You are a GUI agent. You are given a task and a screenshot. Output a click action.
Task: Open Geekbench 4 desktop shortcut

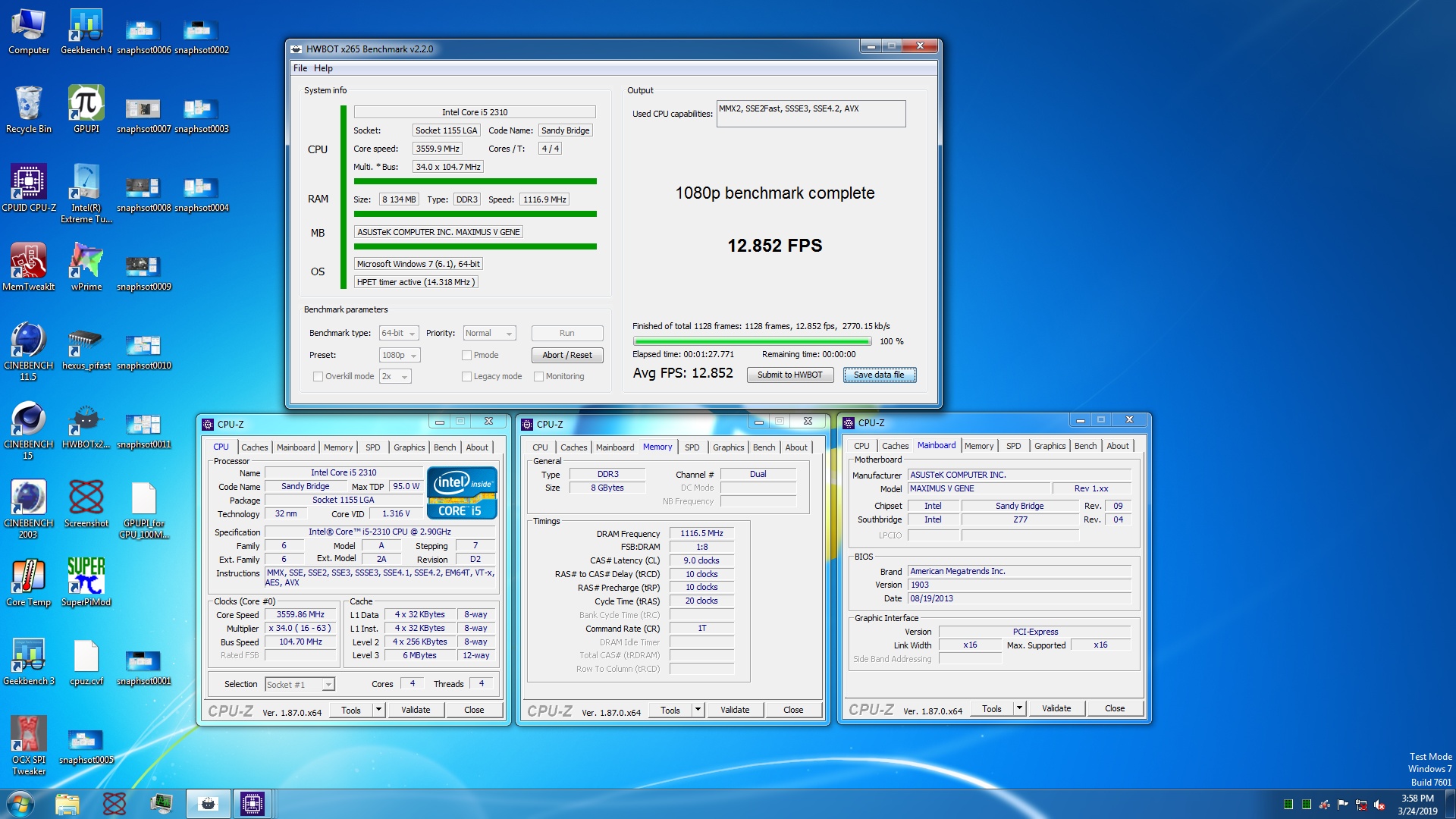click(86, 32)
